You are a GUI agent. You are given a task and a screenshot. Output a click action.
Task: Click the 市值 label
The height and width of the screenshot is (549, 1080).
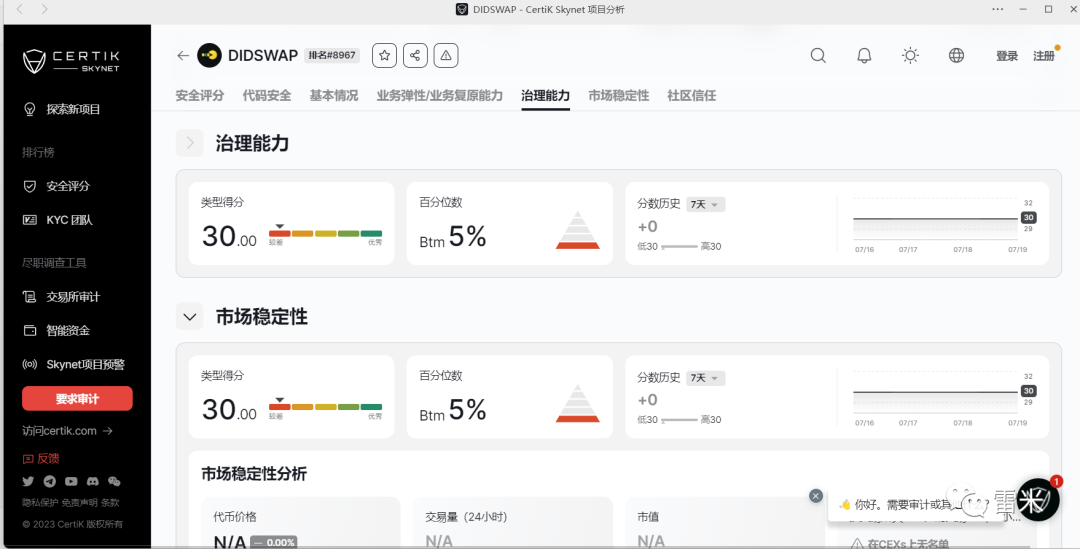(648, 517)
